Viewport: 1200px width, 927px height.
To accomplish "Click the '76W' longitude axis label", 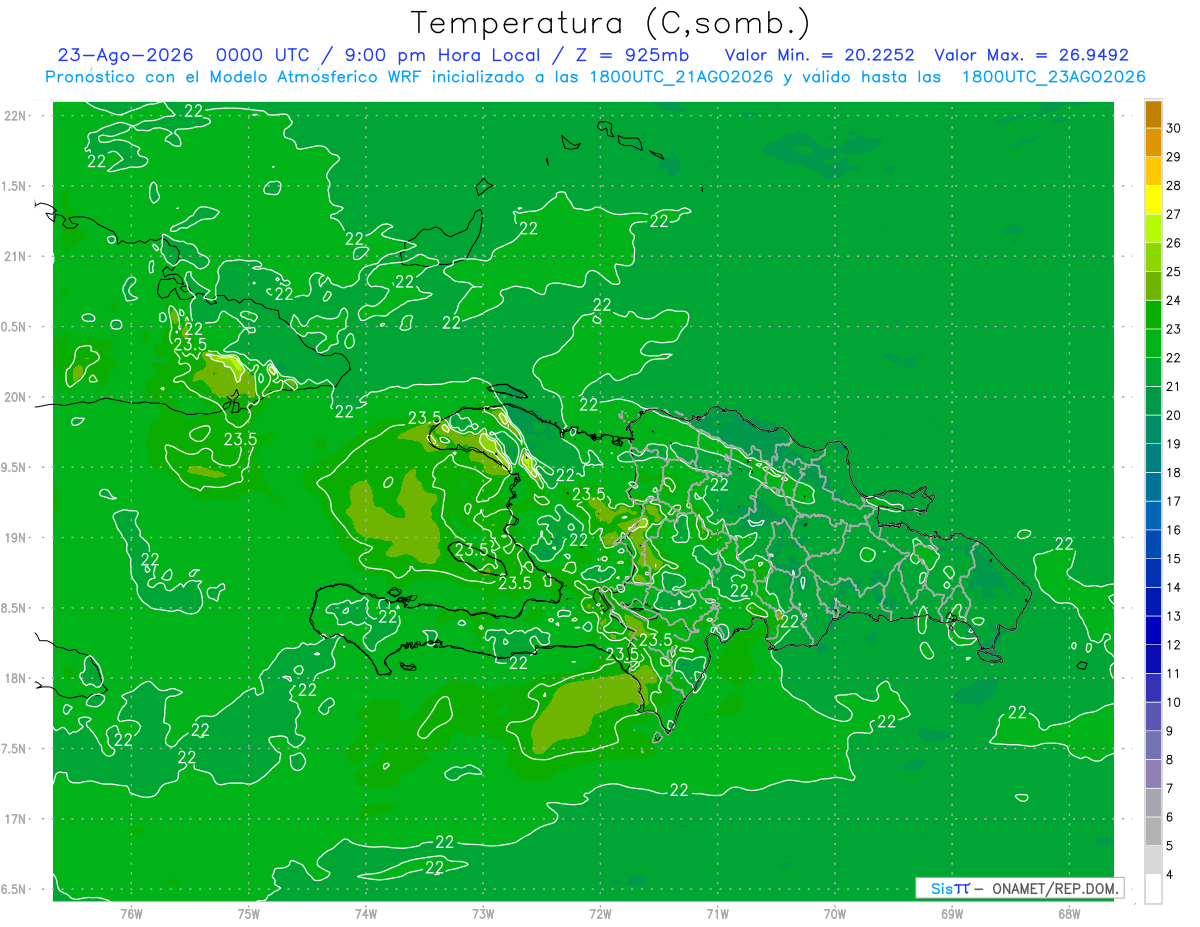I will coord(131,913).
